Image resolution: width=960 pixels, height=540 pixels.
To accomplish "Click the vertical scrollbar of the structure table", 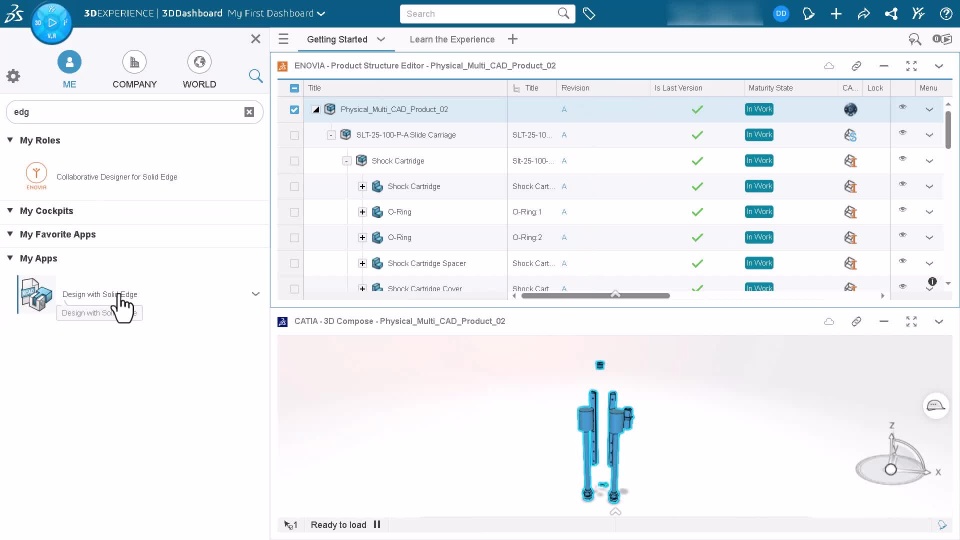I will click(x=948, y=130).
